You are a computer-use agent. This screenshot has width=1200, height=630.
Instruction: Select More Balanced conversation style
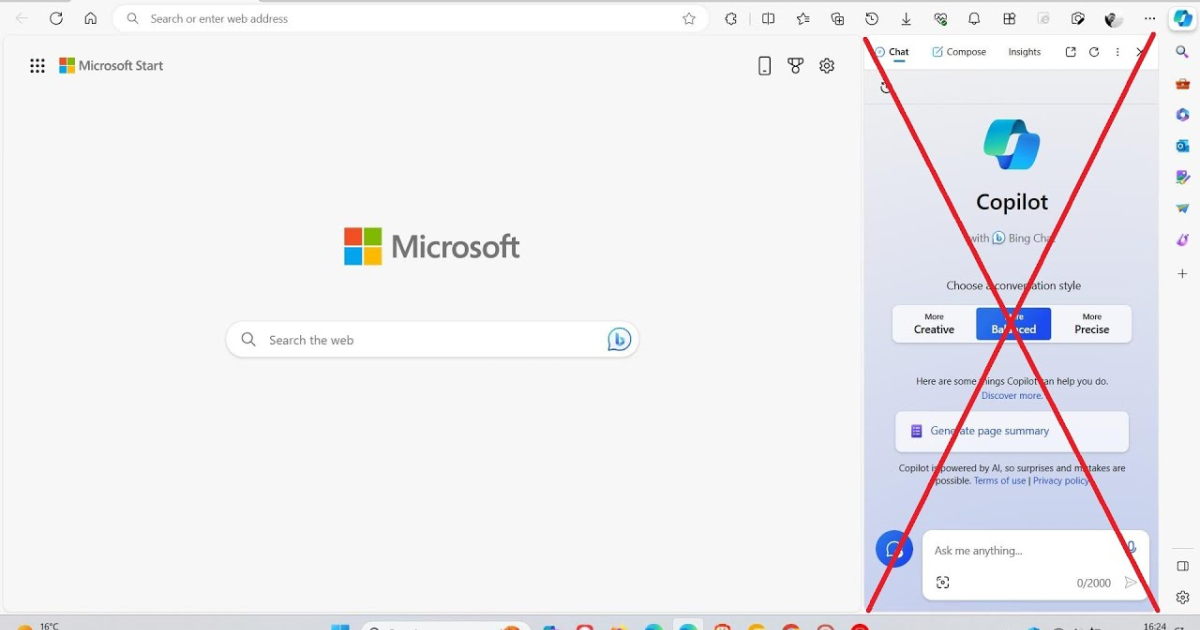1013,324
